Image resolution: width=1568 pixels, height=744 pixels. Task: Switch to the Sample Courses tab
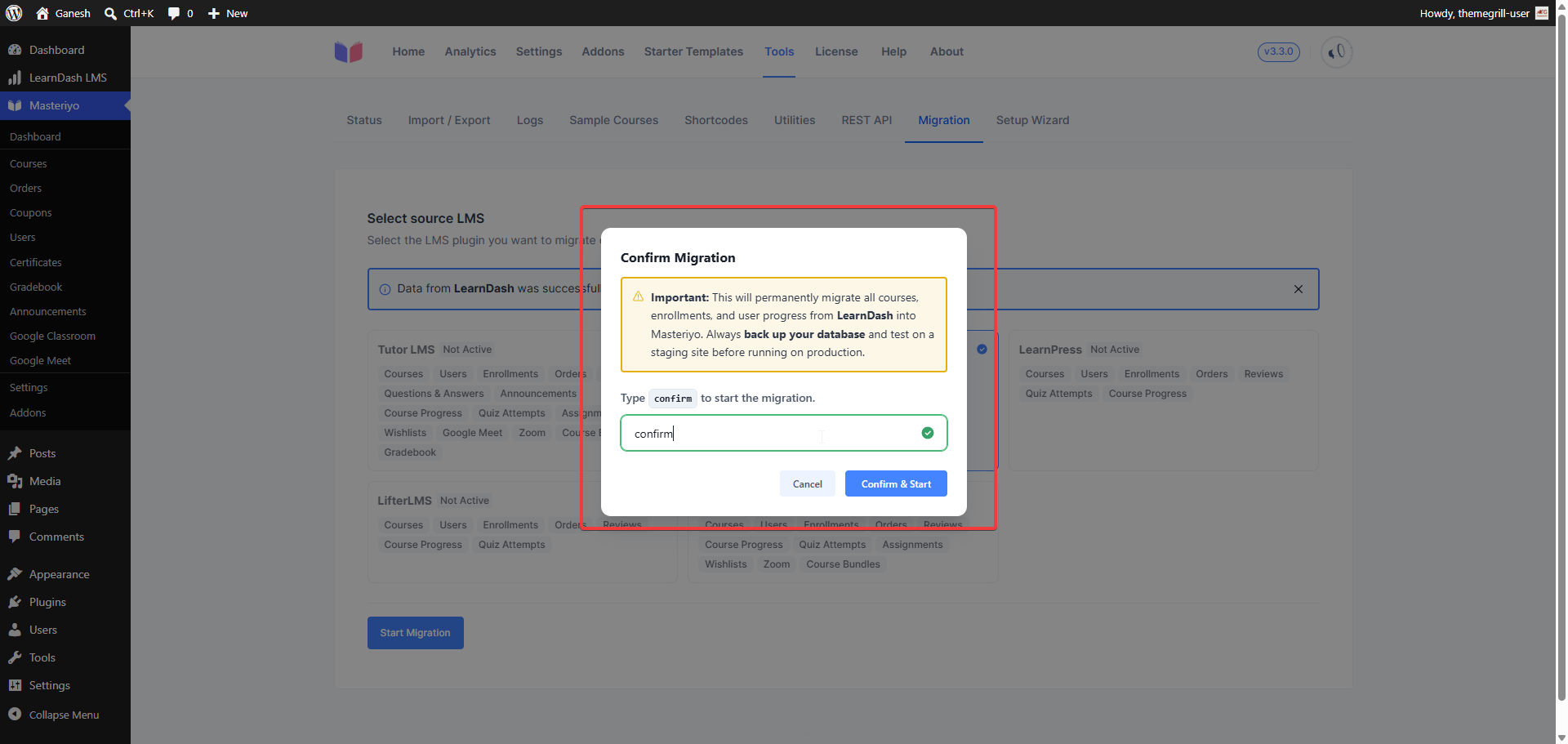[613, 120]
